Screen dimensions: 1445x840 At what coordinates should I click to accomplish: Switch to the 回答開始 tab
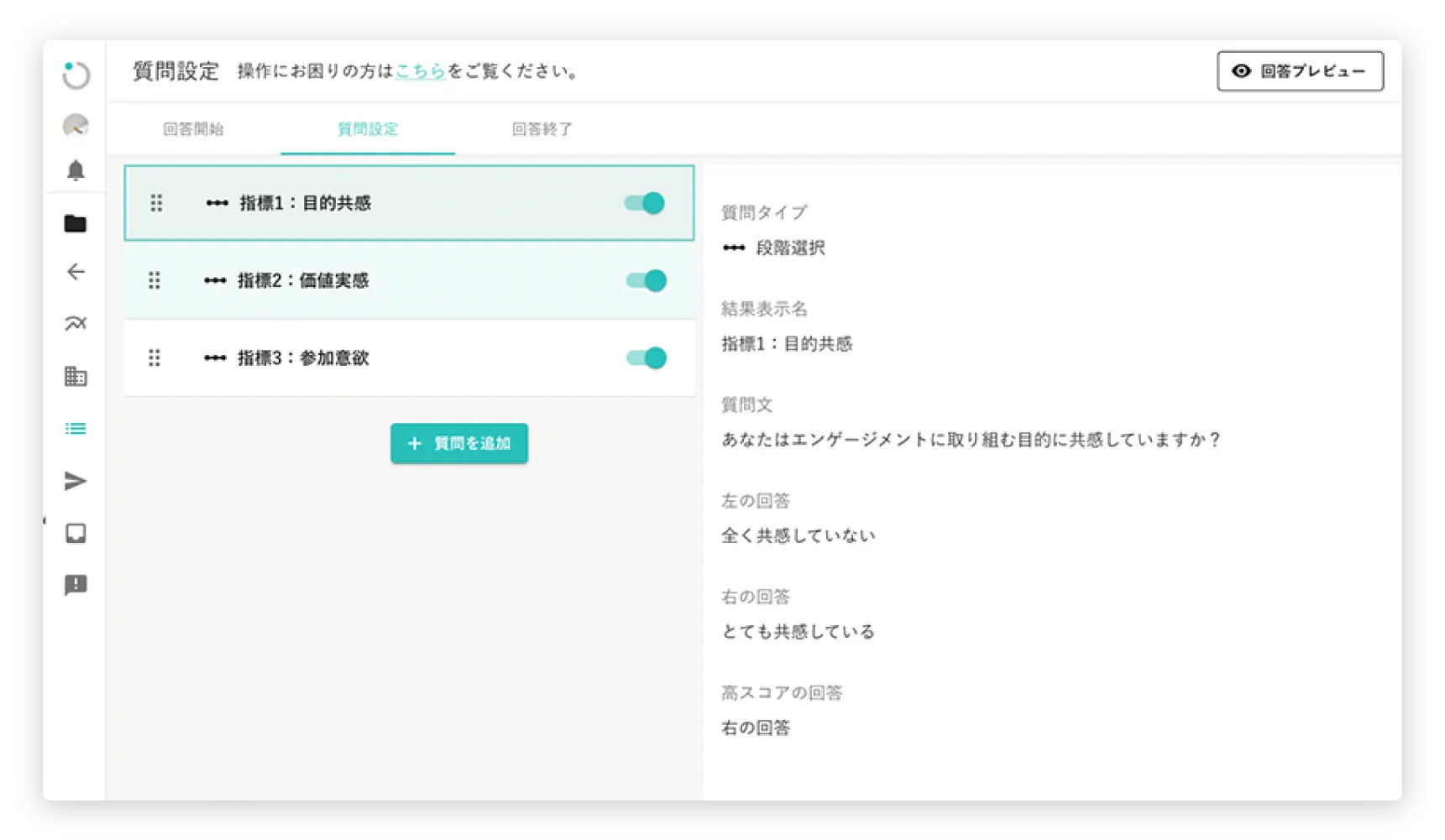pos(193,129)
